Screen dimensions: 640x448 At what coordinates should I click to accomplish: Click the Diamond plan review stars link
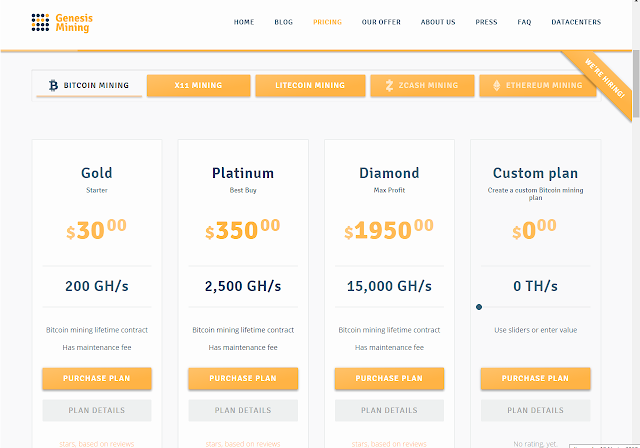(x=389, y=444)
